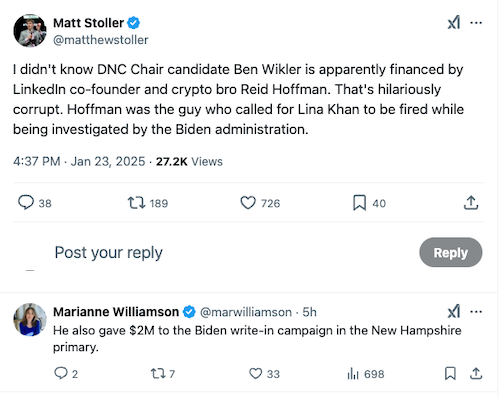The height and width of the screenshot is (398, 500).
Task: Repost Marianne Williamson's reply with 7 reposts
Action: pos(158,374)
